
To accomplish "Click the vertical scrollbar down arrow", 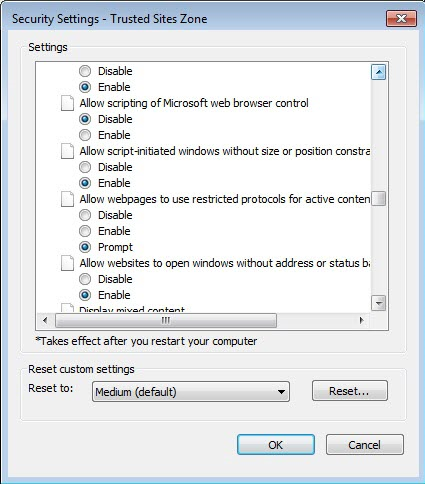I will pyautogui.click(x=378, y=303).
